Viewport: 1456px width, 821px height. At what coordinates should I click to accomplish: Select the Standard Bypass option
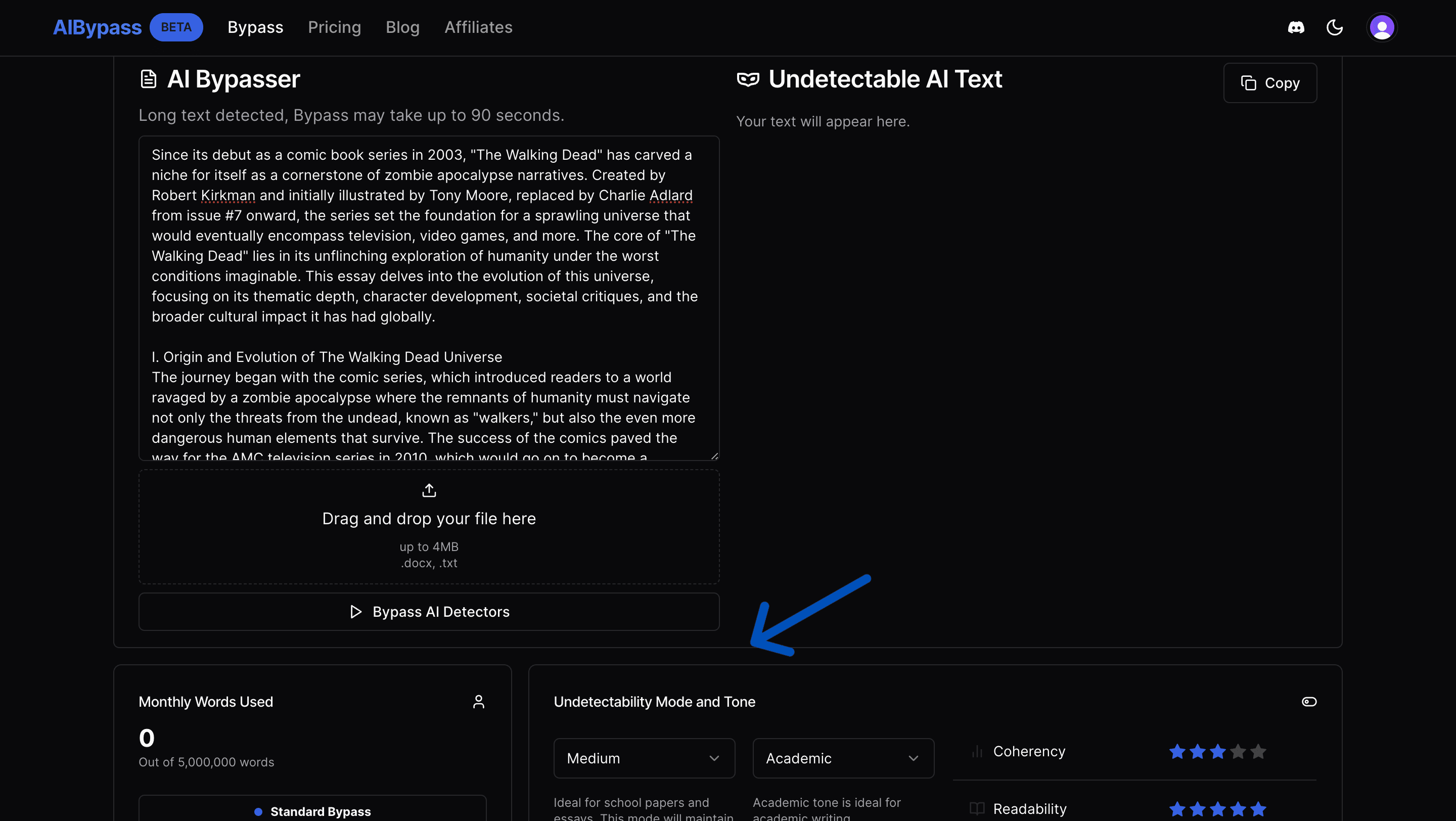click(312, 811)
